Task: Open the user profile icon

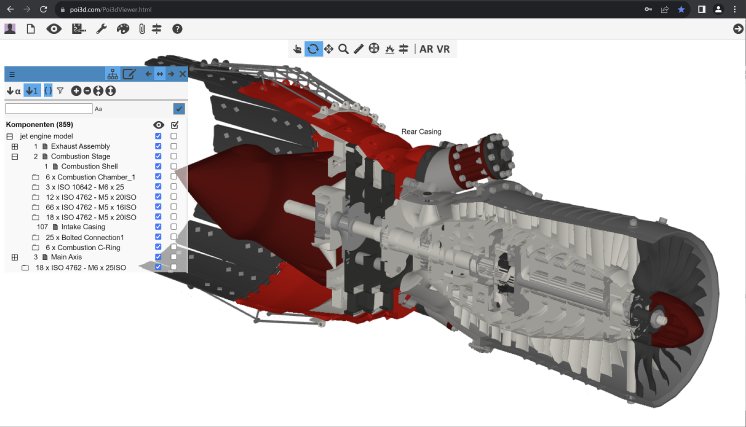Action: (x=10, y=29)
